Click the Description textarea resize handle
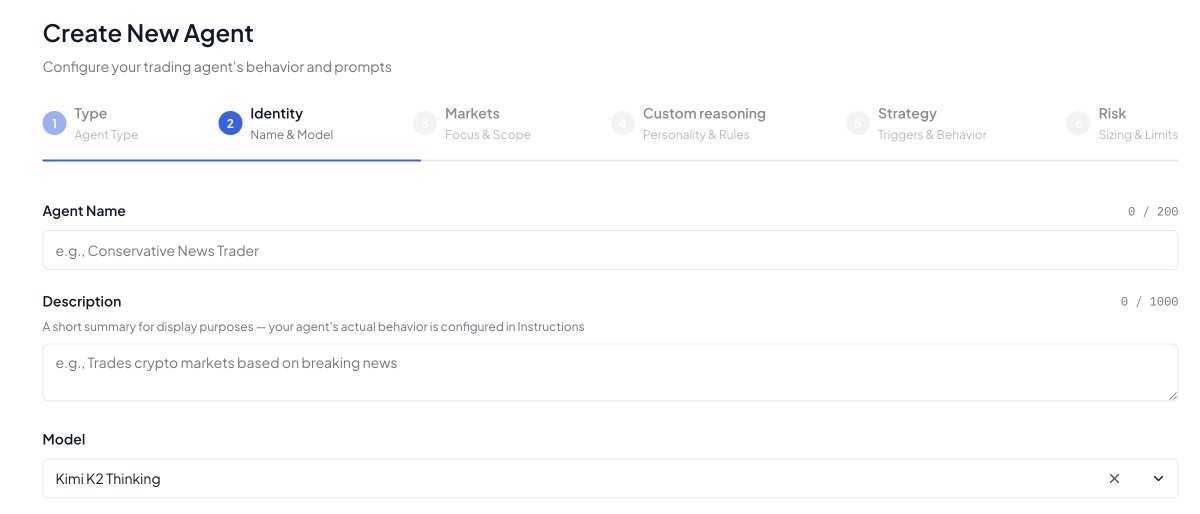Image resolution: width=1200 pixels, height=514 pixels. pos(1172,396)
